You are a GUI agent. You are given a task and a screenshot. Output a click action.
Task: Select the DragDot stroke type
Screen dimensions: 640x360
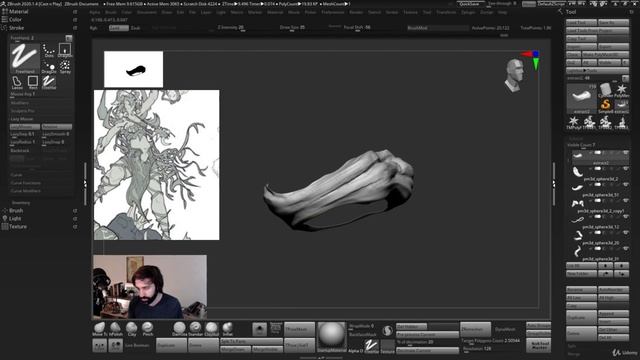tap(49, 67)
